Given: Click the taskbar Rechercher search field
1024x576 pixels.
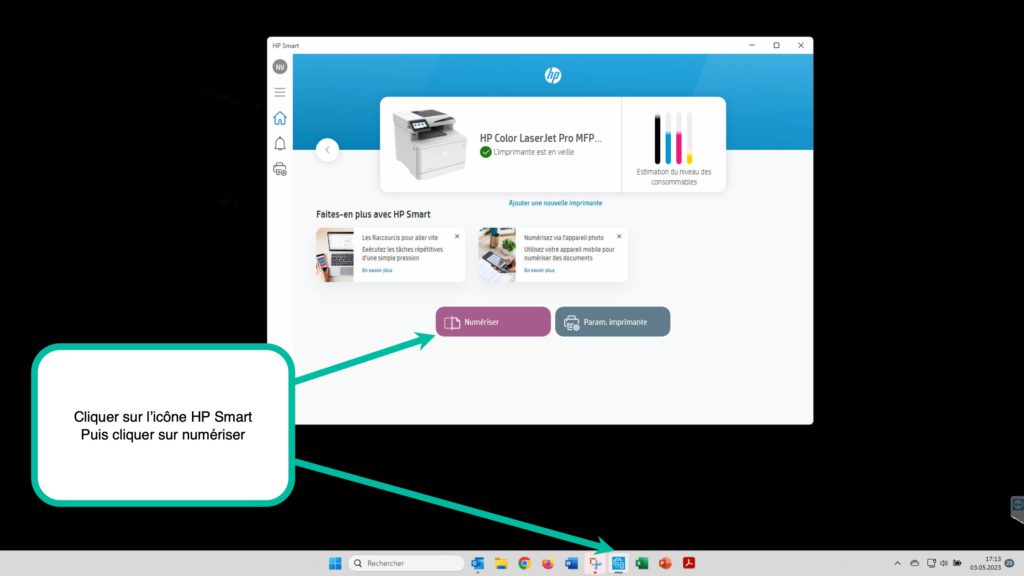Looking at the screenshot, I should click(407, 563).
